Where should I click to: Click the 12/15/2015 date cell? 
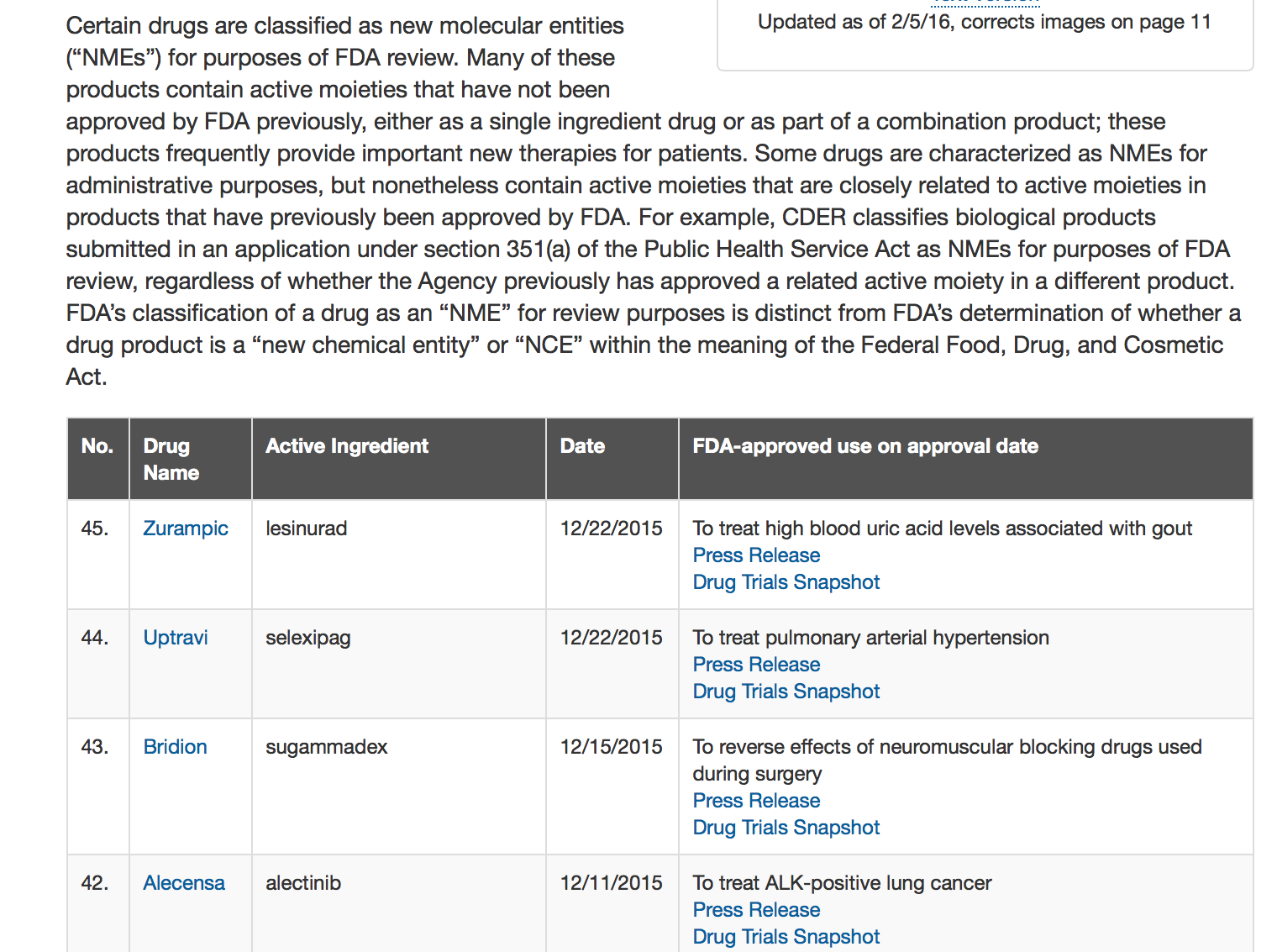click(611, 747)
